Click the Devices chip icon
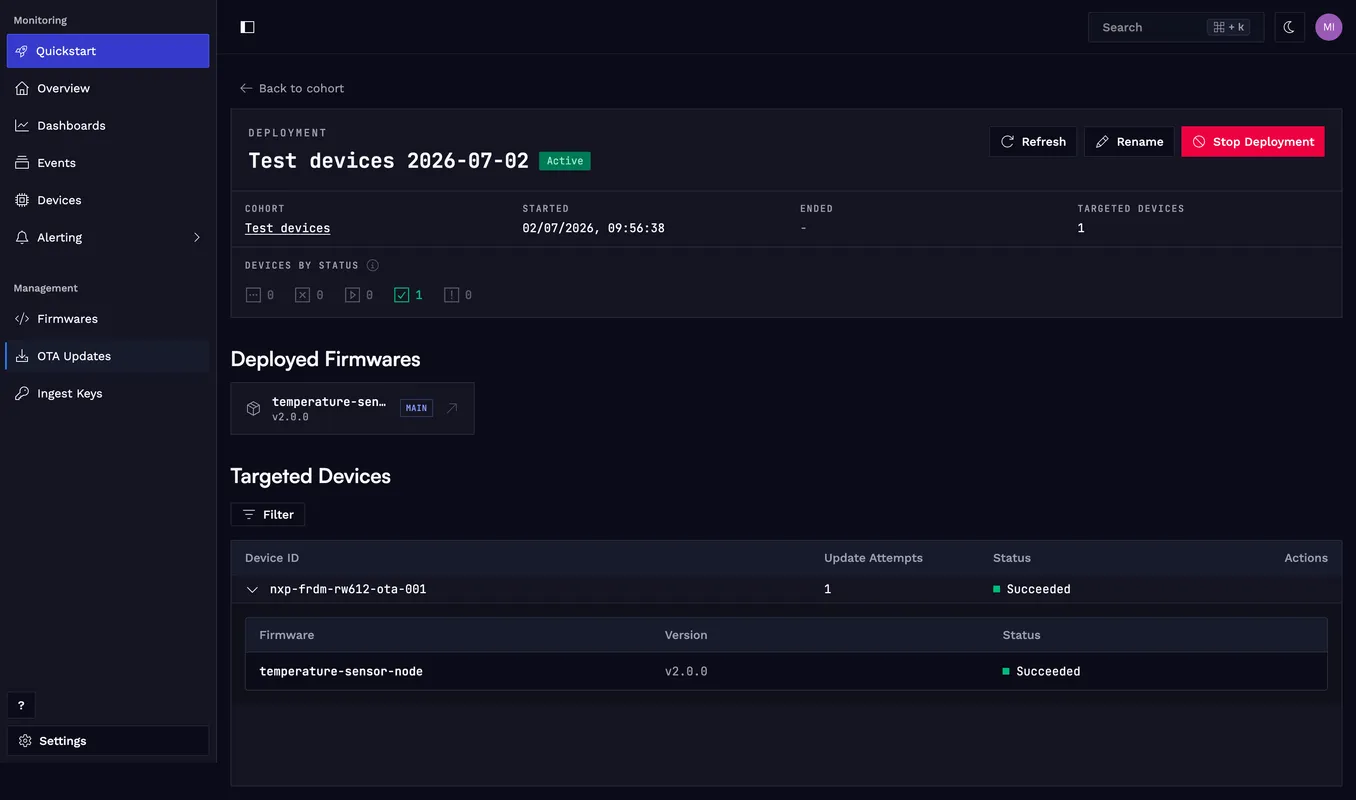 [22, 200]
